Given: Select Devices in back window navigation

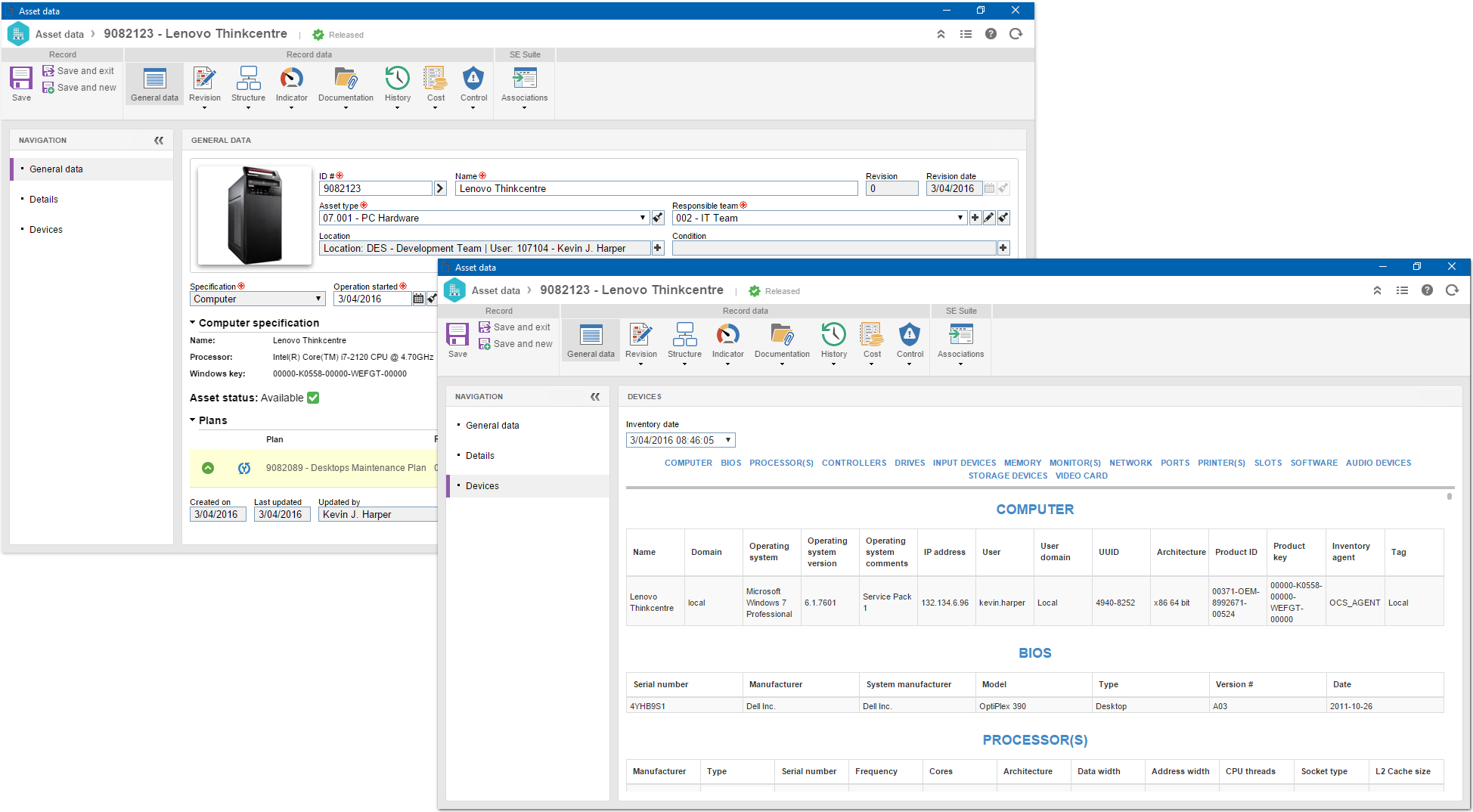Looking at the screenshot, I should pos(46,230).
